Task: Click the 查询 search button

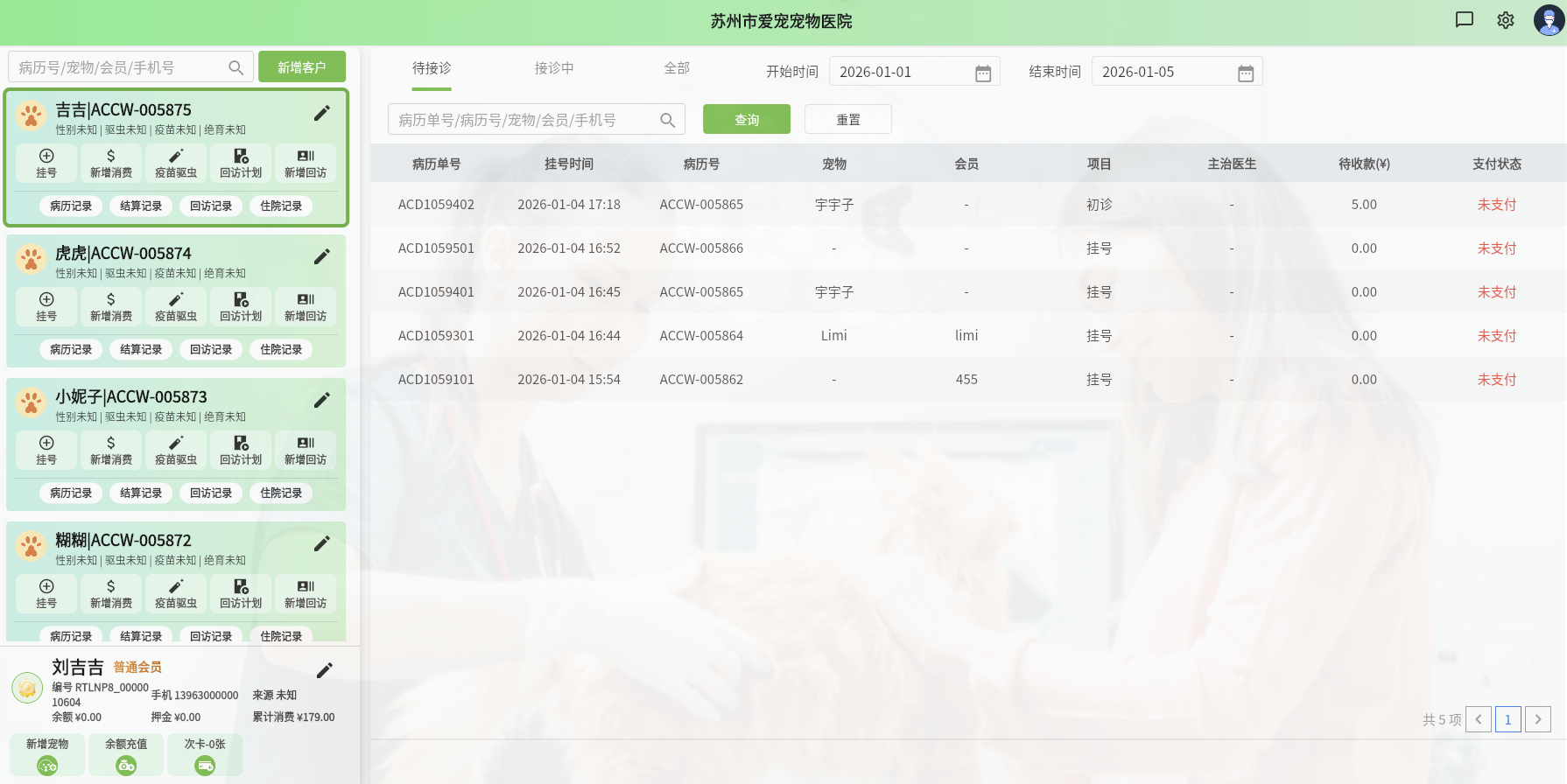Action: tap(747, 119)
